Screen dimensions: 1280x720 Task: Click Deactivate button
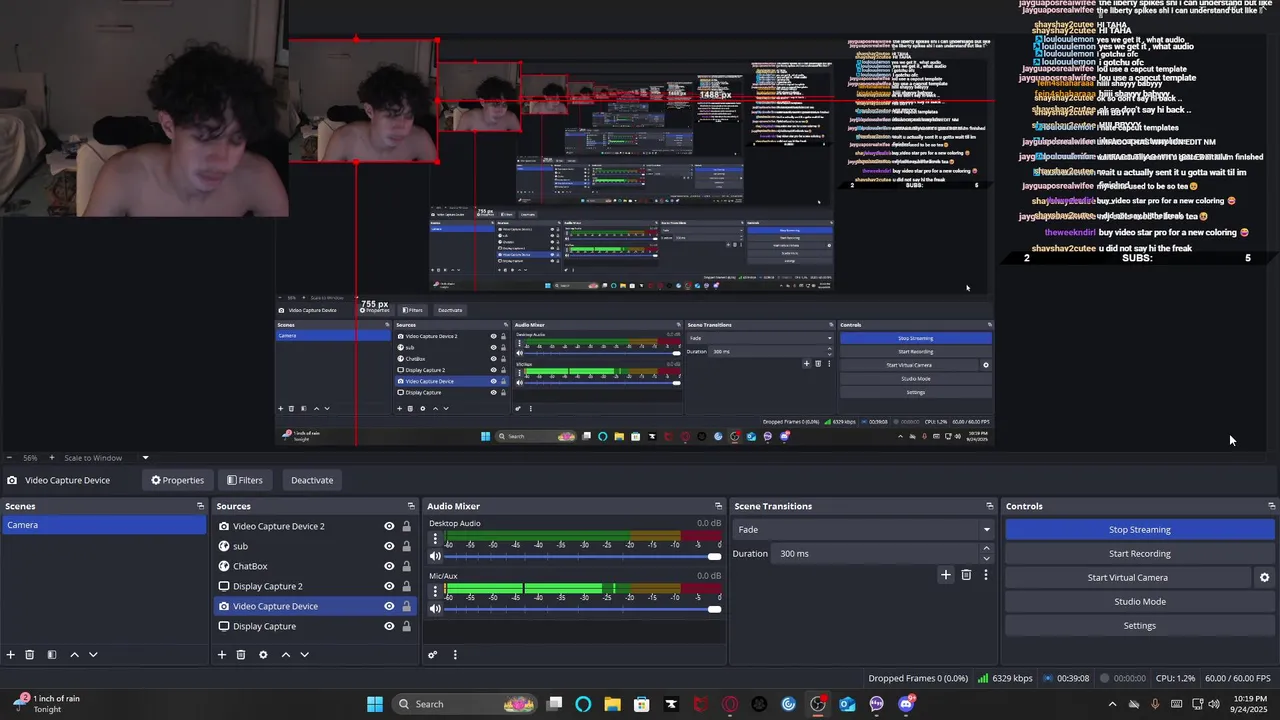click(312, 480)
